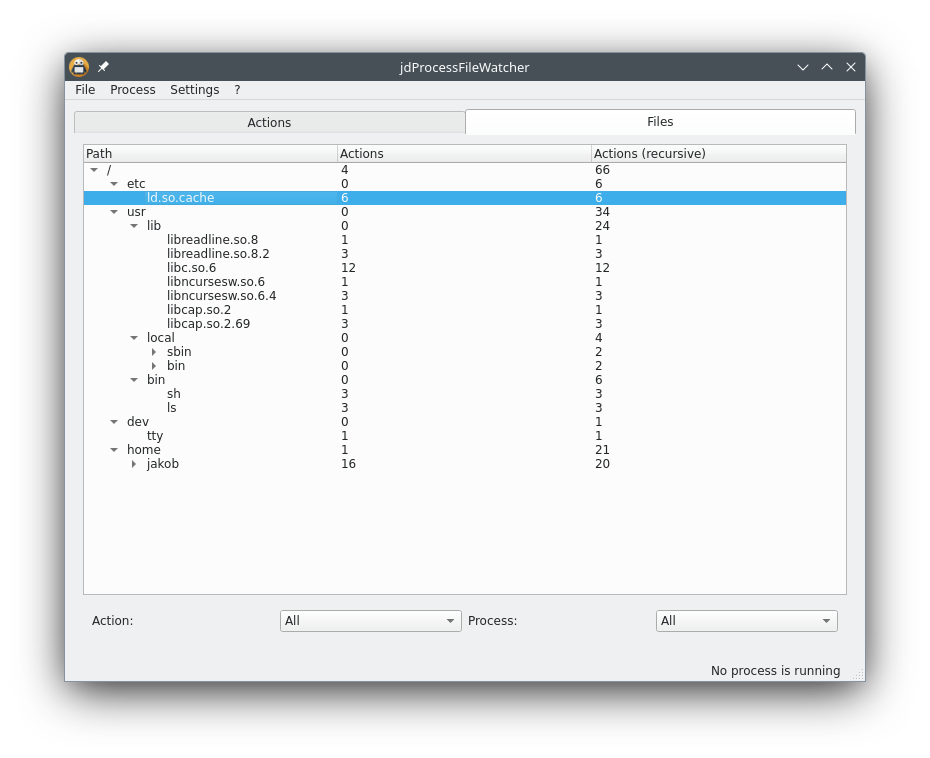Collapse the root "/" tree node
This screenshot has width=930, height=758.
(94, 170)
